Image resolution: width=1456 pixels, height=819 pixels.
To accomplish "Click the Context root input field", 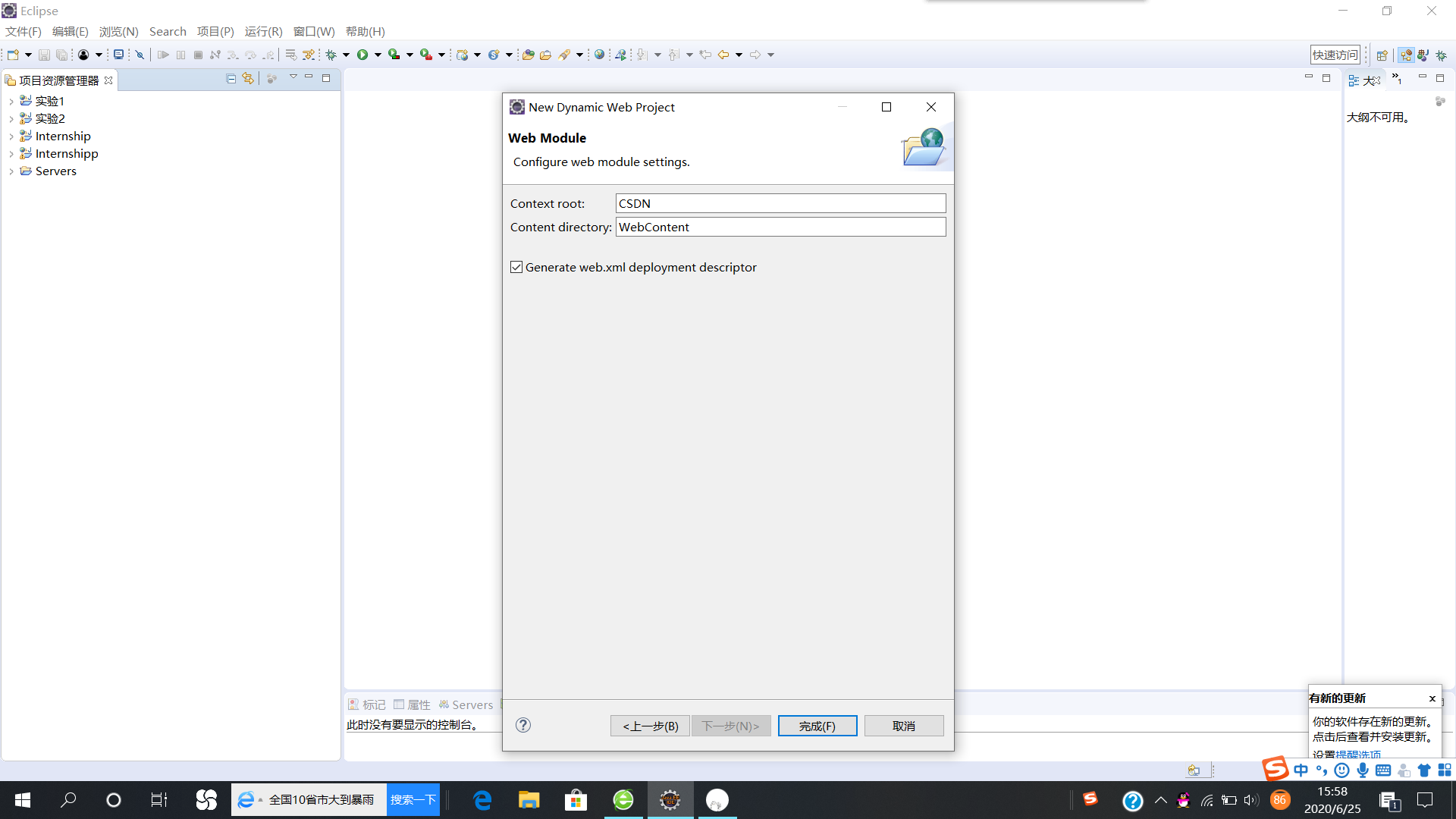I will pyautogui.click(x=780, y=203).
